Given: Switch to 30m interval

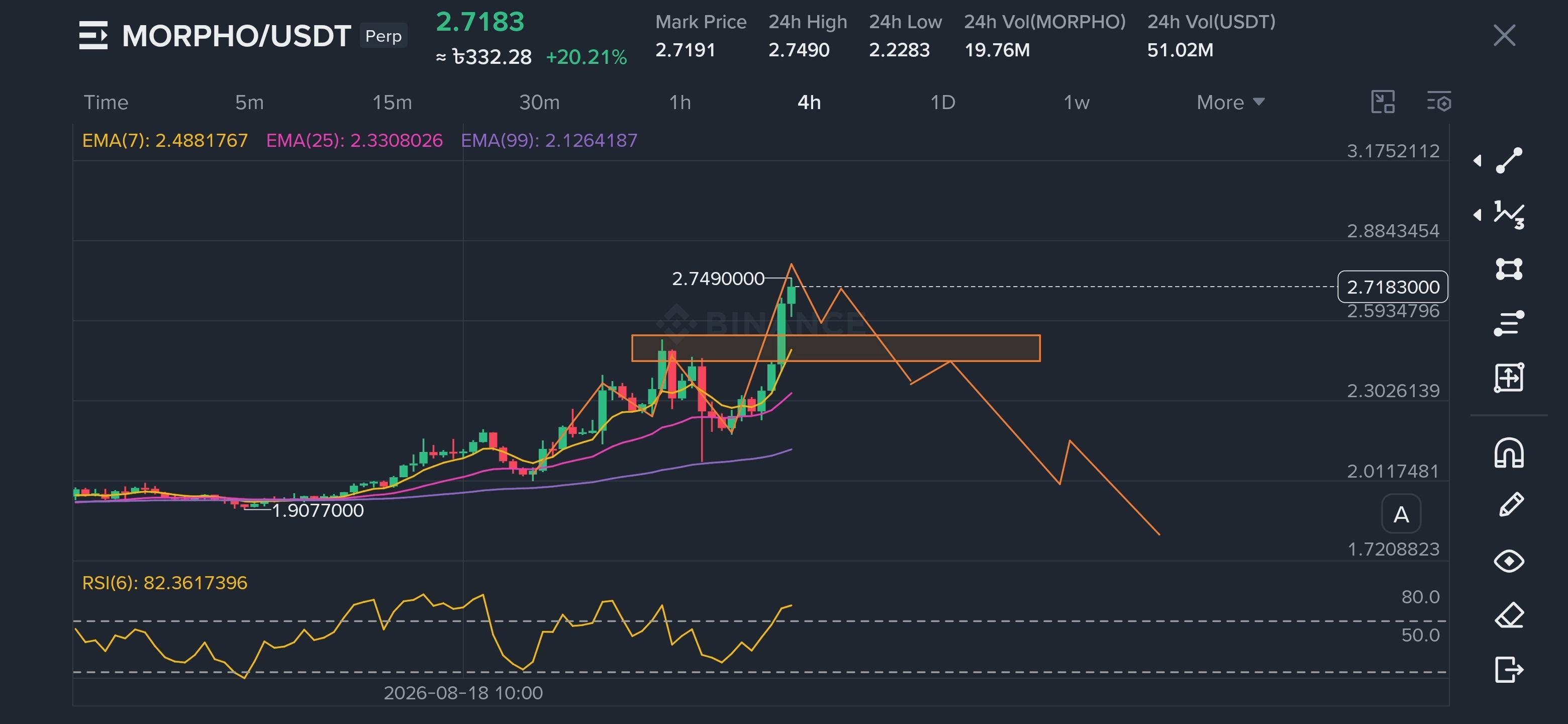Looking at the screenshot, I should [x=539, y=102].
